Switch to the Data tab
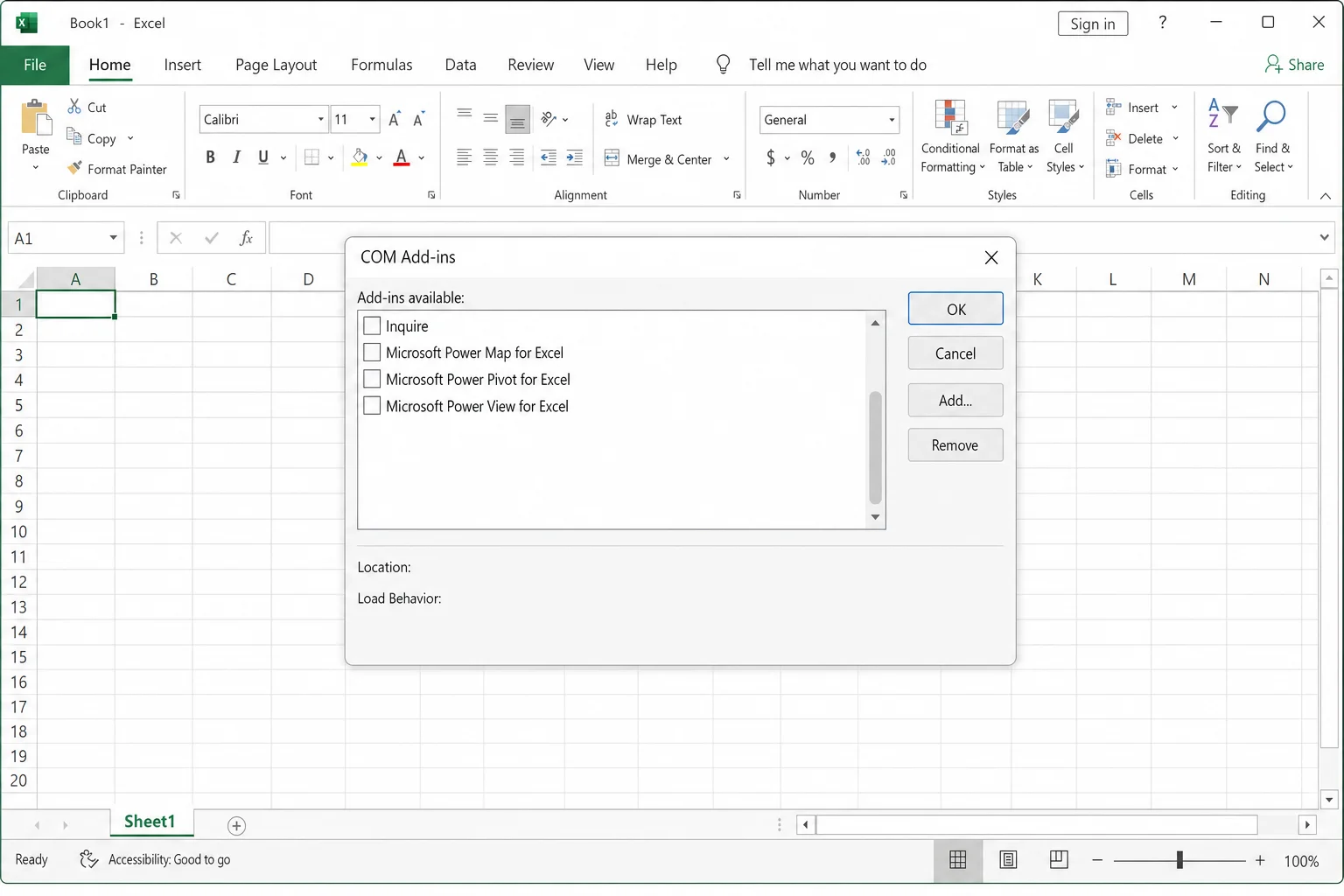Image resolution: width=1344 pixels, height=896 pixels. tap(460, 65)
